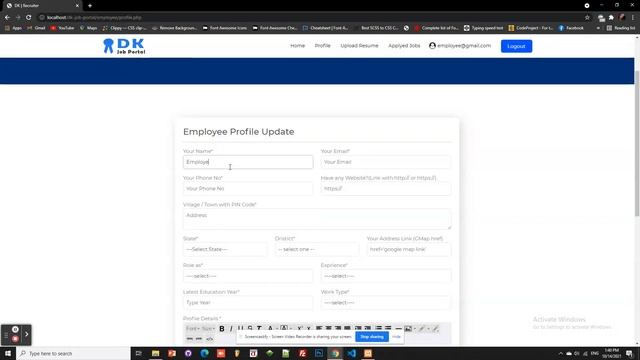Image resolution: width=640 pixels, height=360 pixels.
Task: Open Microsoft Edge from the taskbar
Action: 204,353
